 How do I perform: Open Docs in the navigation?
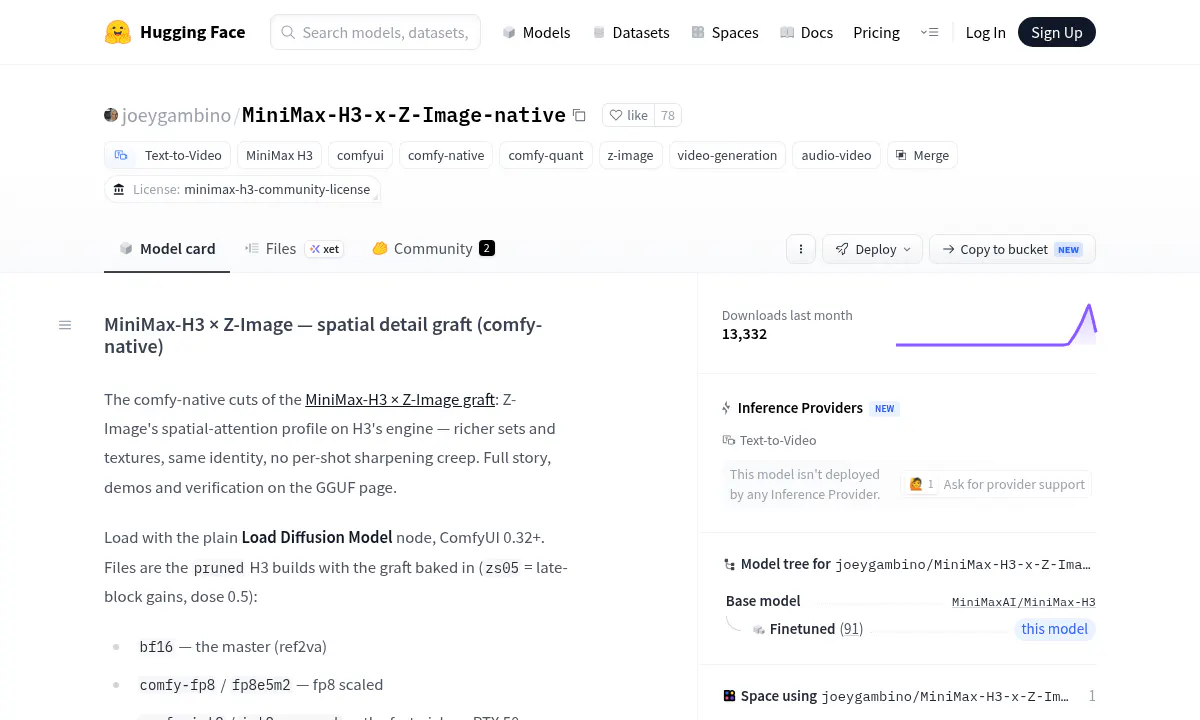tap(806, 32)
